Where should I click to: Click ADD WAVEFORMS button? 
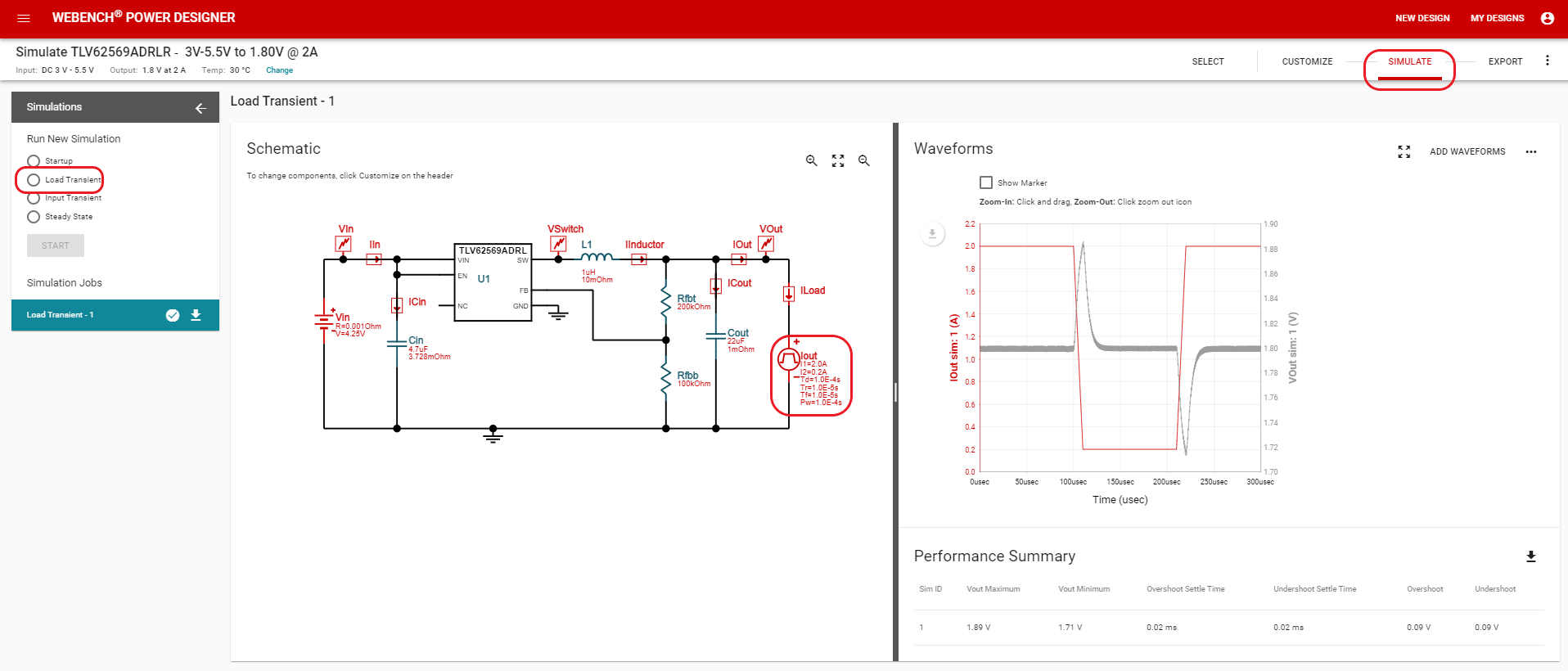pyautogui.click(x=1467, y=151)
